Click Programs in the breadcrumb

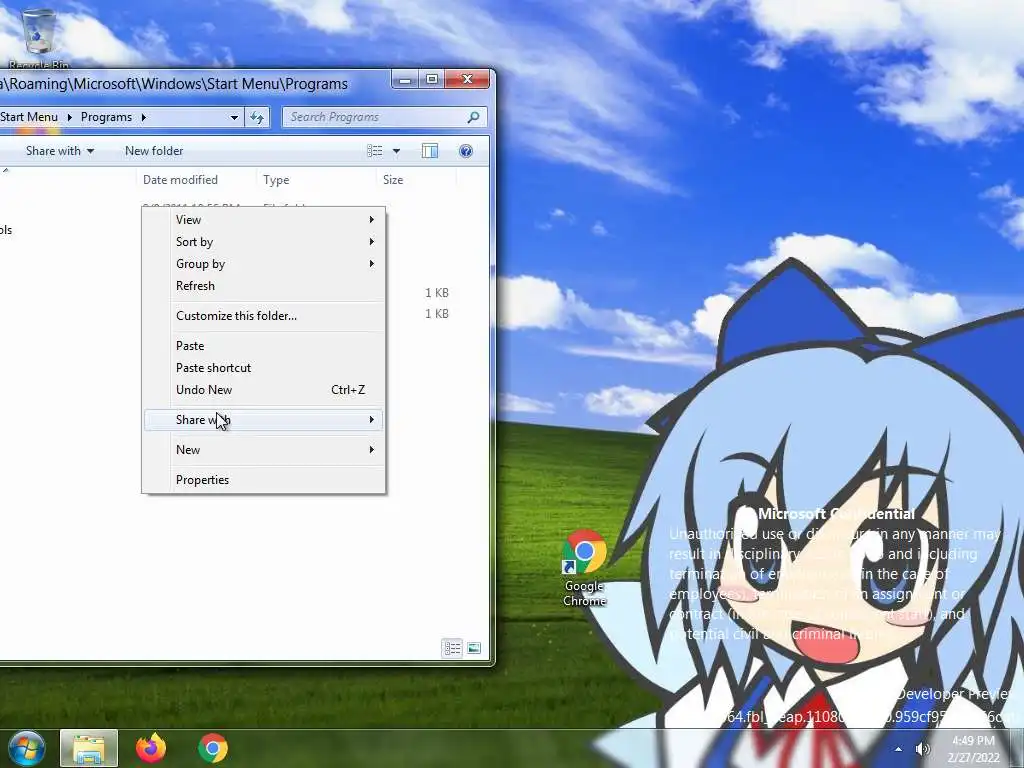click(106, 117)
